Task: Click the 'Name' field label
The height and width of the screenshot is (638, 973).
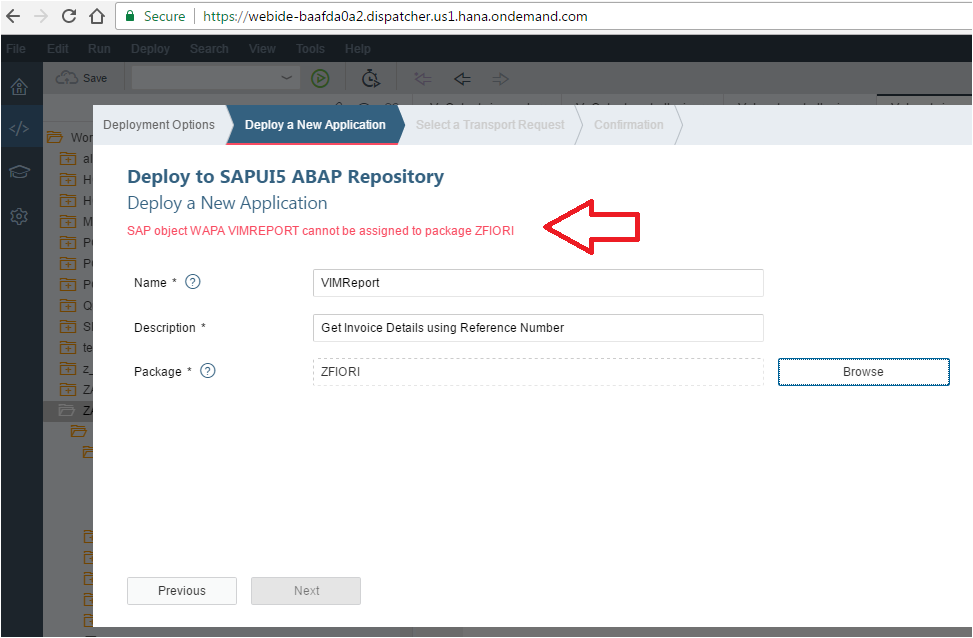Action: 150,283
